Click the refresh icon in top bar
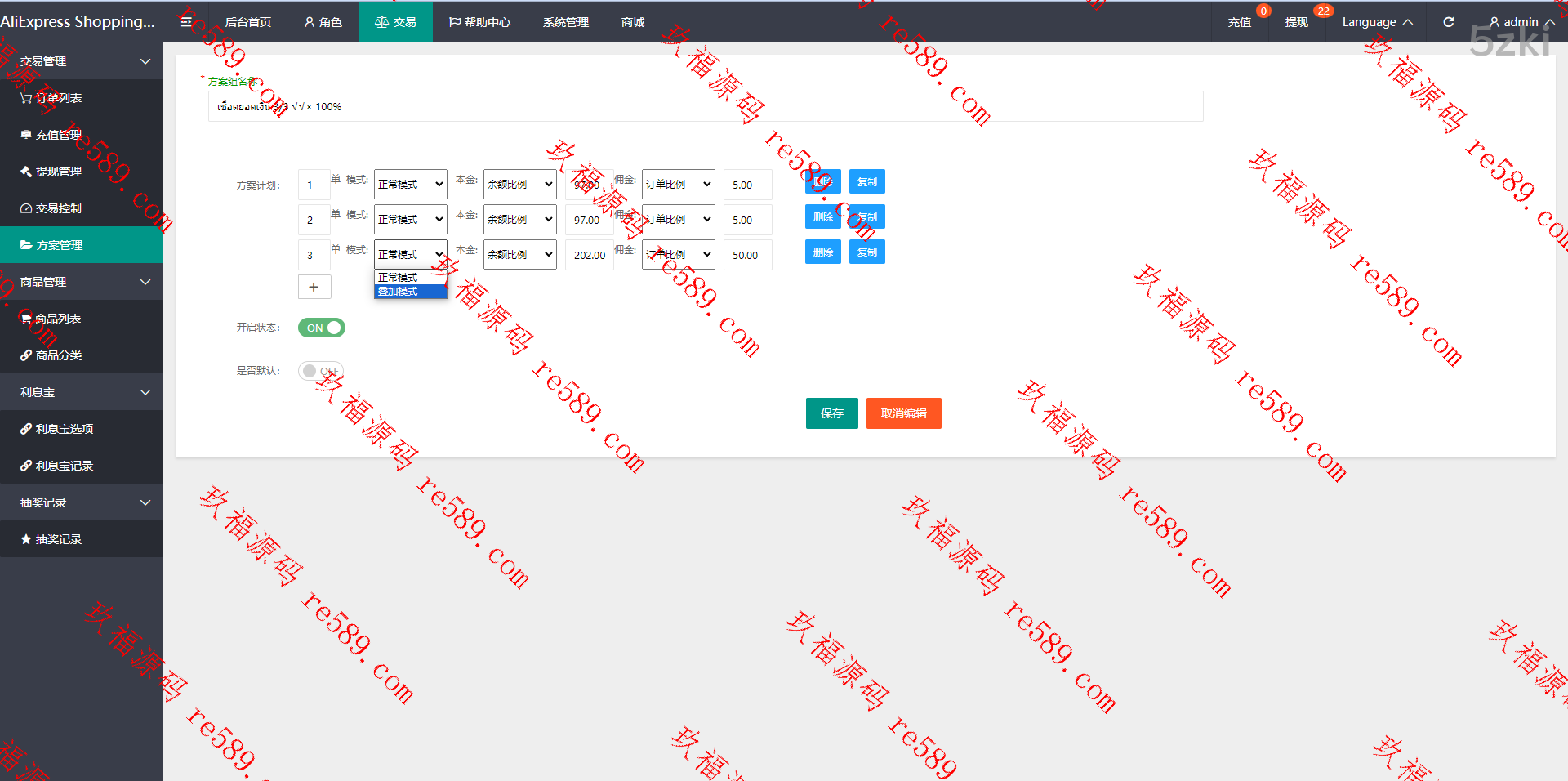Viewport: 1568px width, 781px height. [x=1448, y=22]
